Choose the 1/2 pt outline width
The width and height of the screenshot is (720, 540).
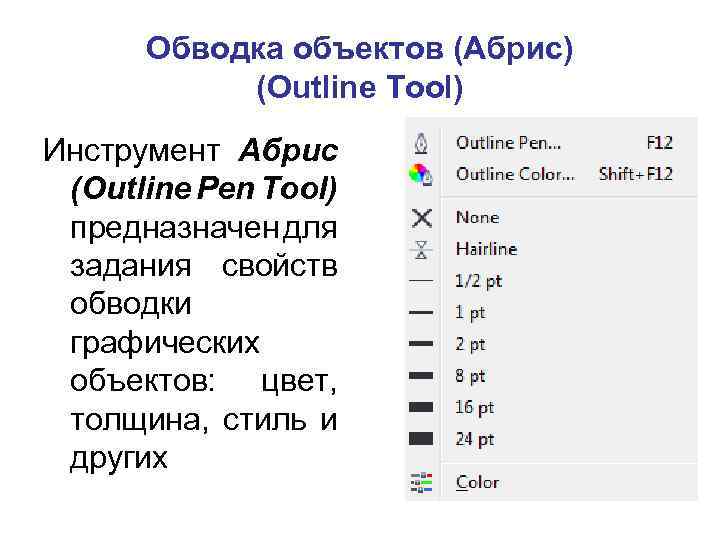[477, 281]
